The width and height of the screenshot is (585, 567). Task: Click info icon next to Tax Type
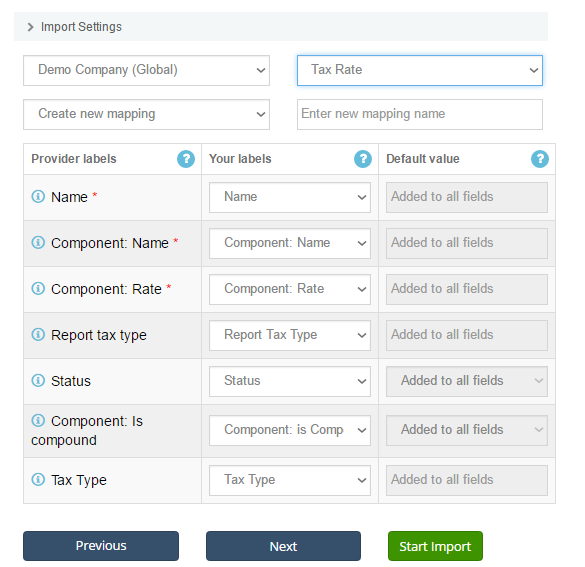pos(38,479)
